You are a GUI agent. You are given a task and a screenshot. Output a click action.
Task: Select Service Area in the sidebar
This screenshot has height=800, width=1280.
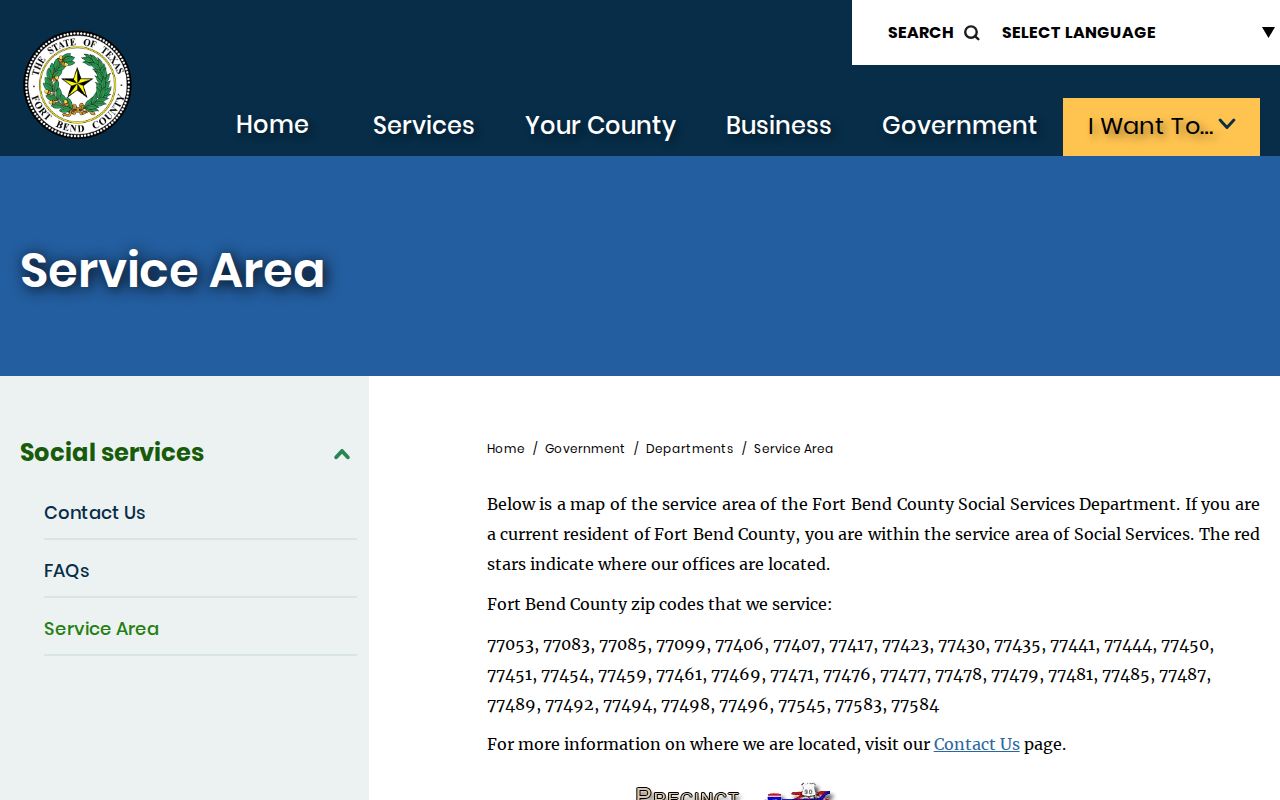coord(101,629)
